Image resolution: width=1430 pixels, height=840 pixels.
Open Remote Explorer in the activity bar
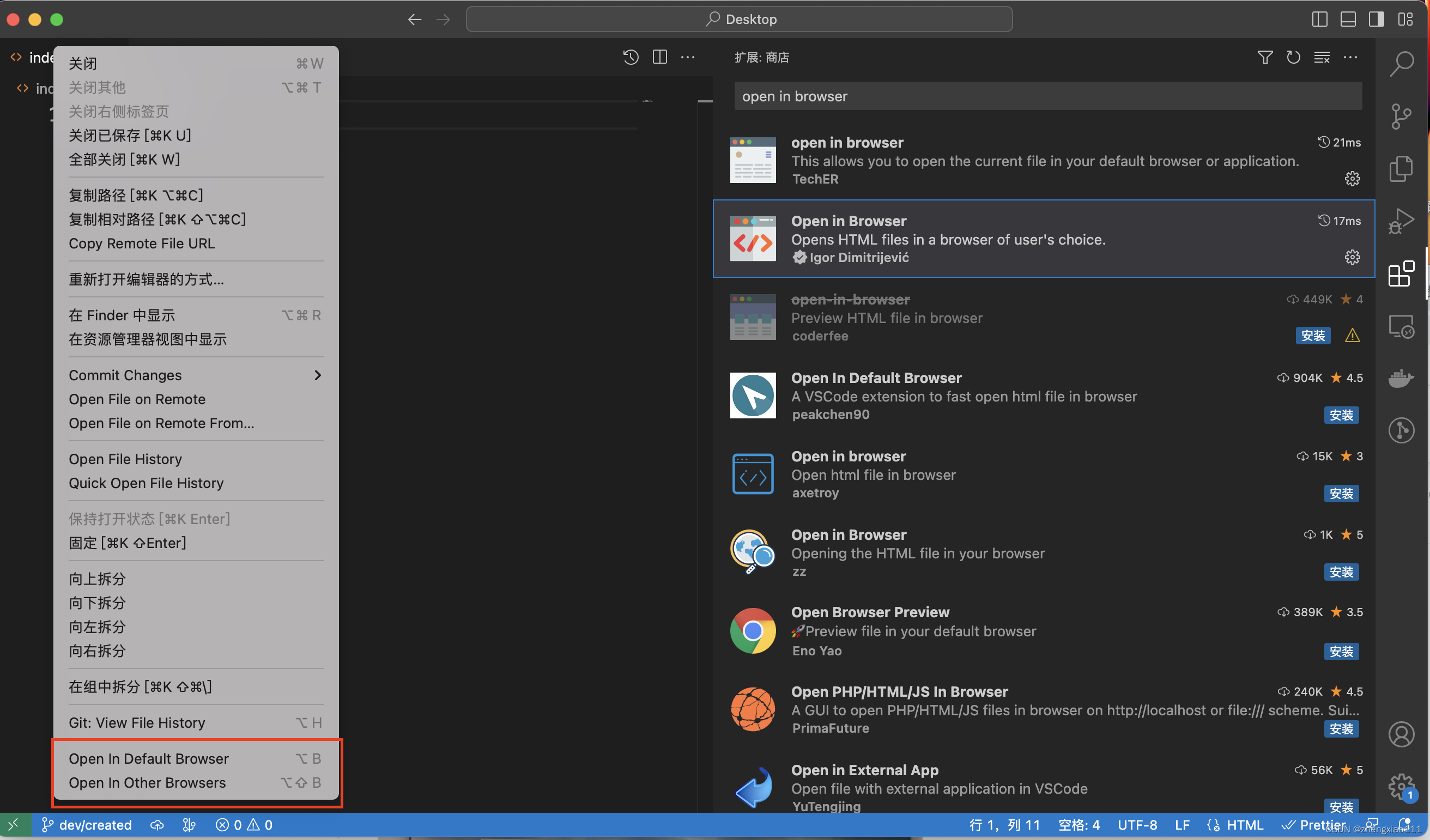[x=1401, y=327]
